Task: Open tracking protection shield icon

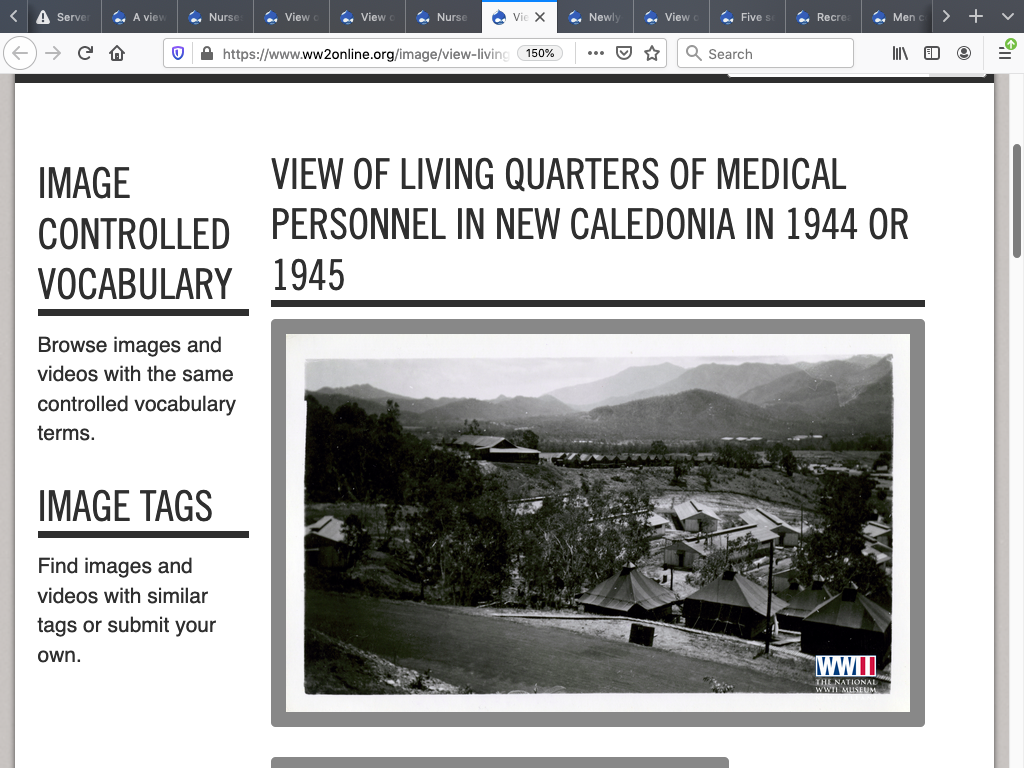Action: coord(178,54)
